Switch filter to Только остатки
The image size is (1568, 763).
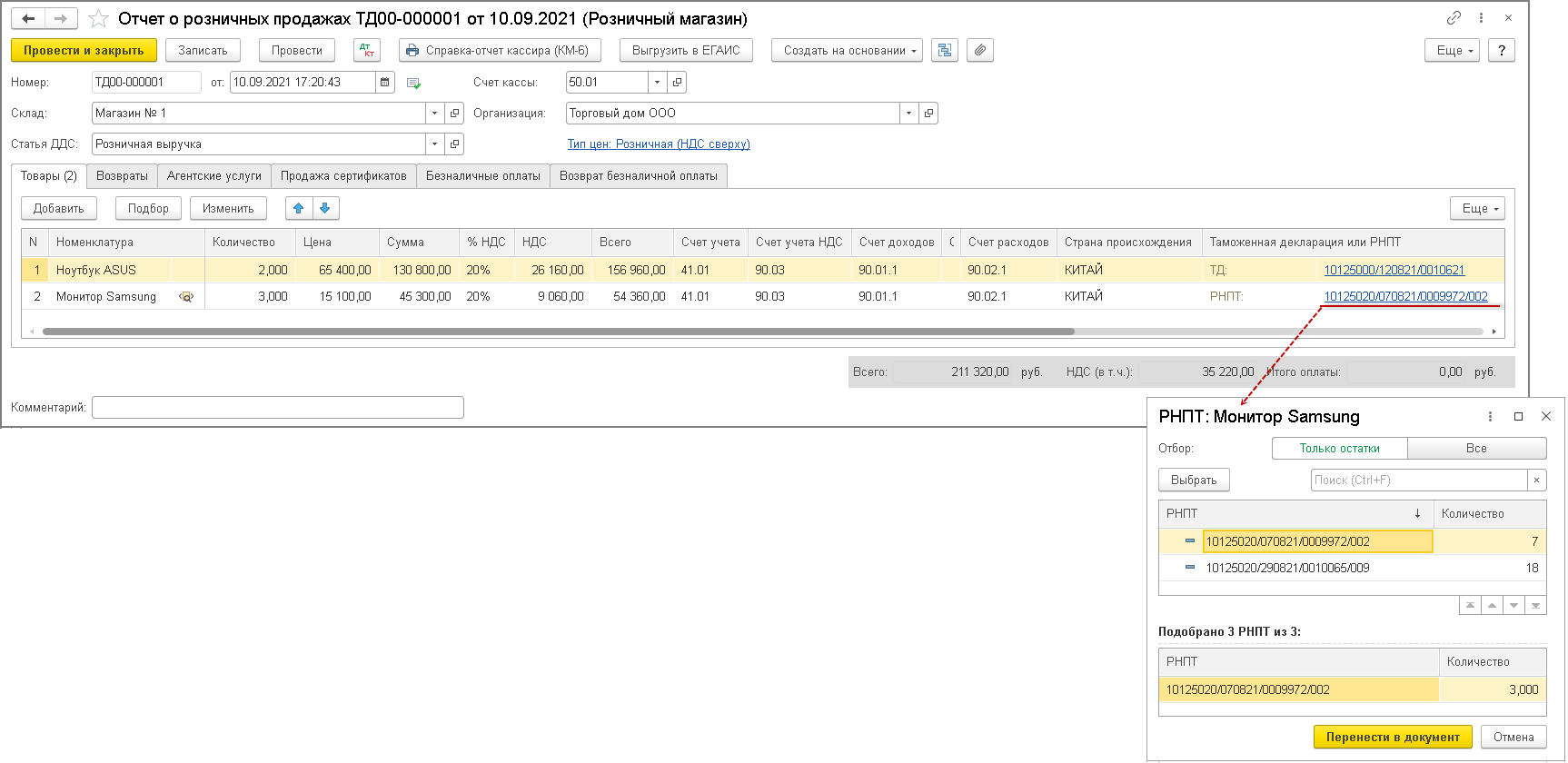coord(1339,449)
